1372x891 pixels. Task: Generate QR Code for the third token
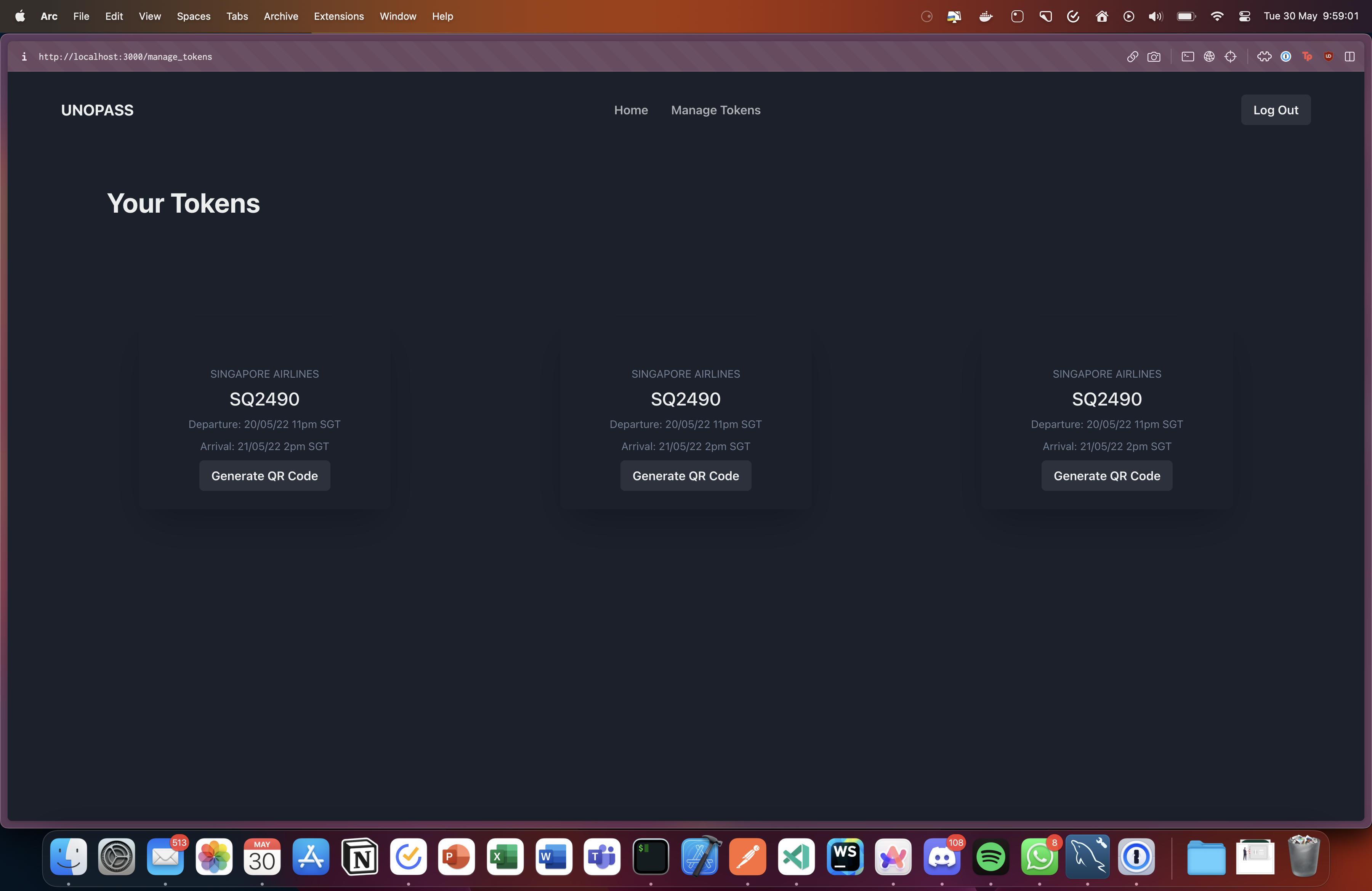[1106, 476]
